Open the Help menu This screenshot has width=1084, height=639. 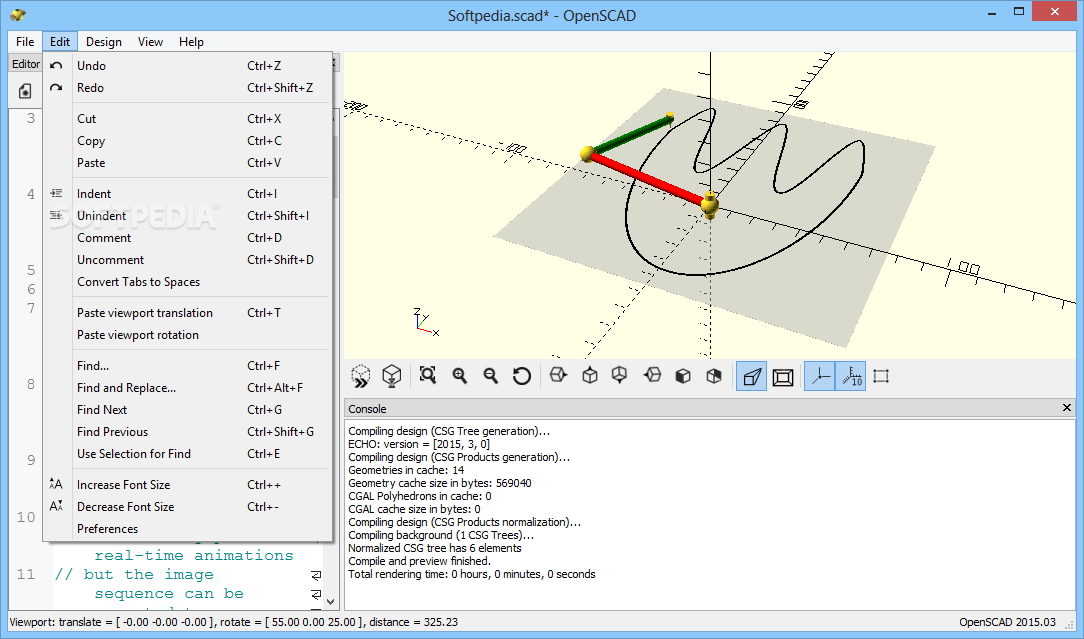click(x=191, y=41)
